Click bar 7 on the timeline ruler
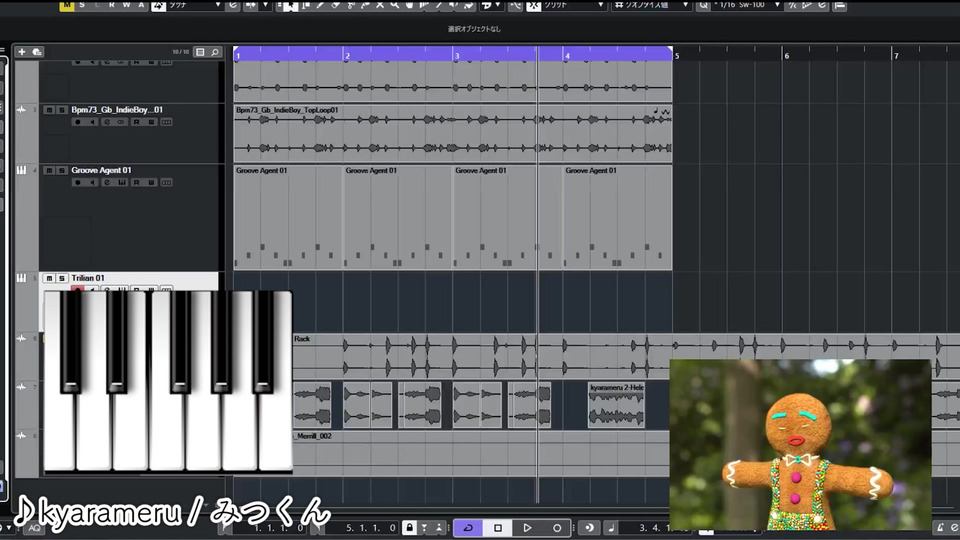The width and height of the screenshot is (960, 540). [x=896, y=56]
